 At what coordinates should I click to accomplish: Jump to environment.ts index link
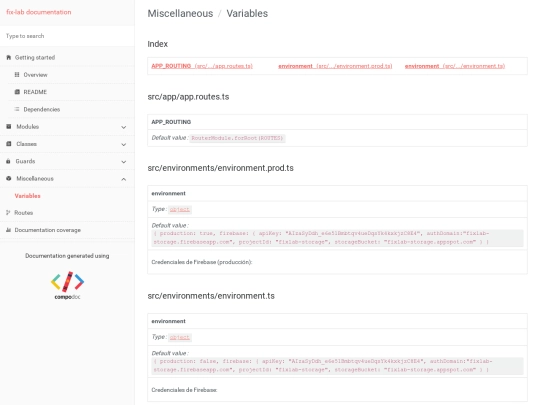click(x=455, y=66)
